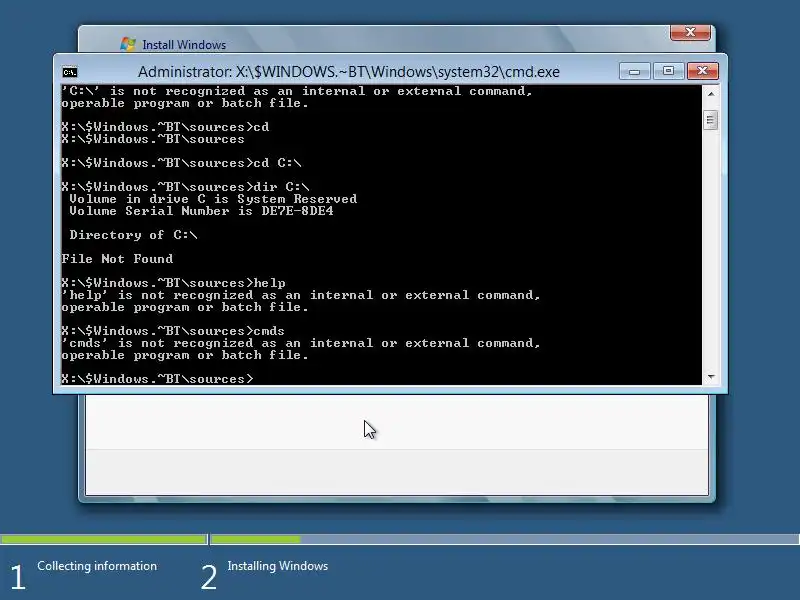Click 'Volume in drive C is System Reserved'

pos(213,199)
